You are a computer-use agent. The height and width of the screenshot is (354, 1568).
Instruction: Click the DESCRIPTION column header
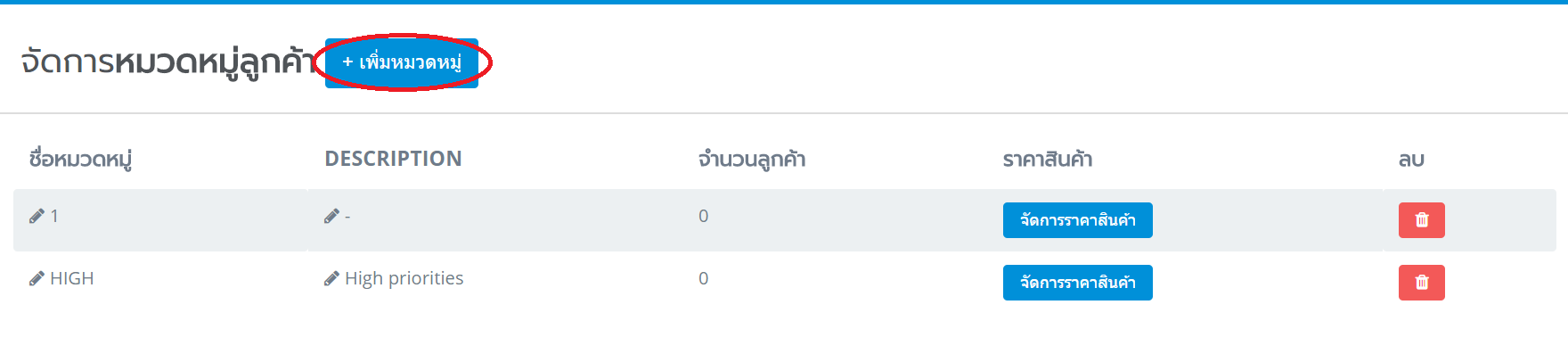(393, 159)
